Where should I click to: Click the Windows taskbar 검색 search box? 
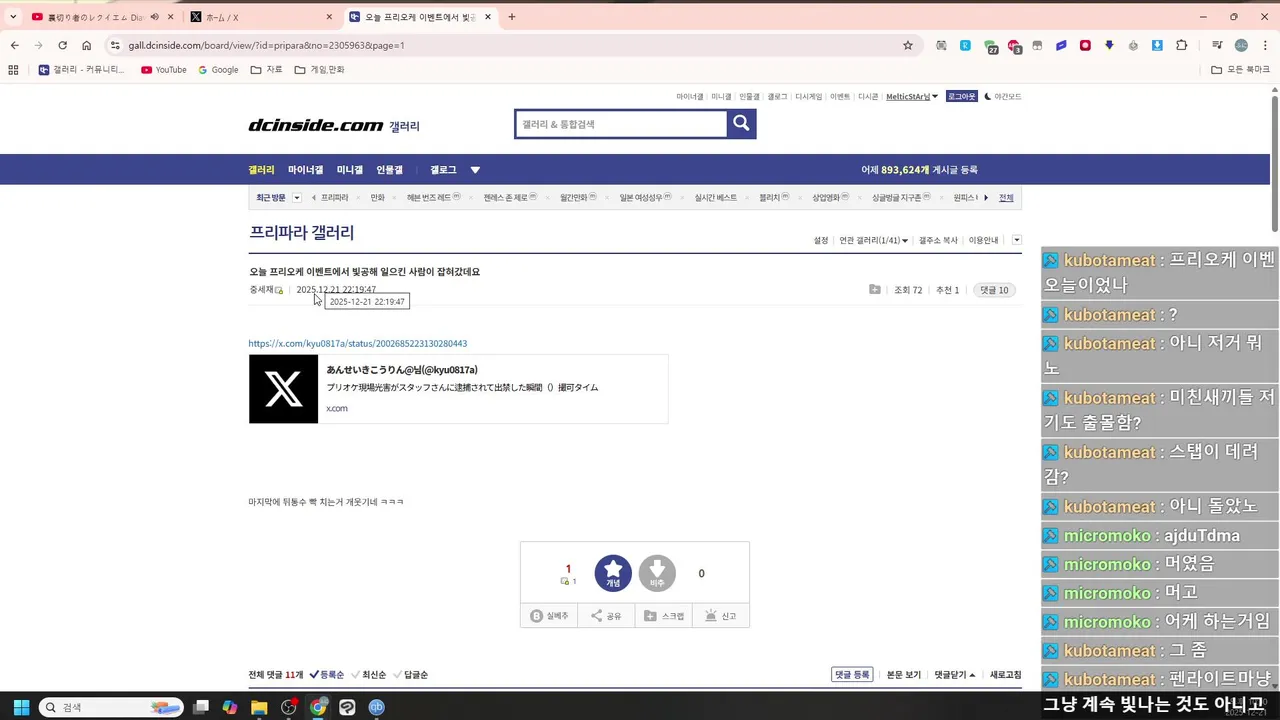pyautogui.click(x=111, y=707)
